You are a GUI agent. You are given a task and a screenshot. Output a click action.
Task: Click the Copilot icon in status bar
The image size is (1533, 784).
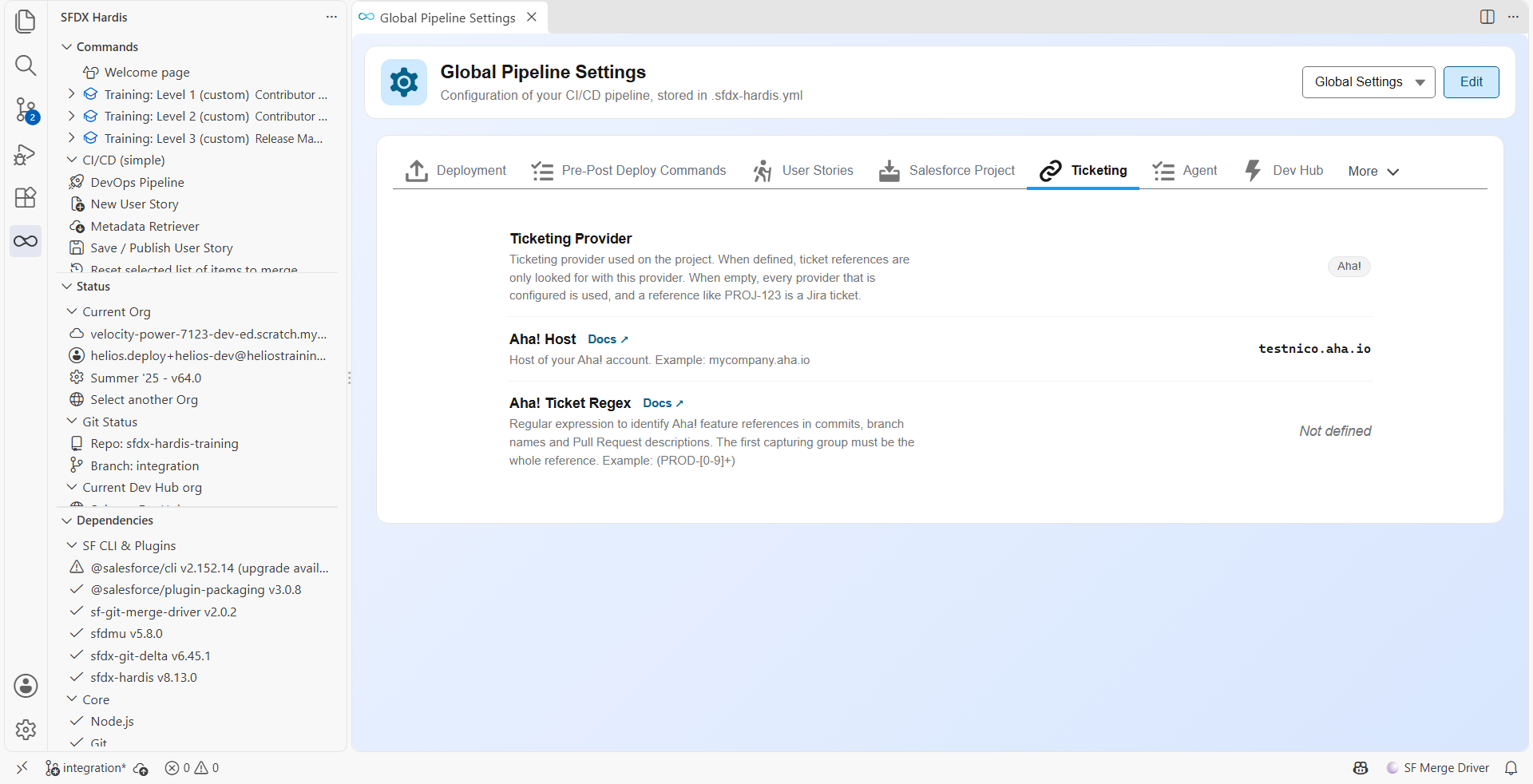tap(1361, 768)
